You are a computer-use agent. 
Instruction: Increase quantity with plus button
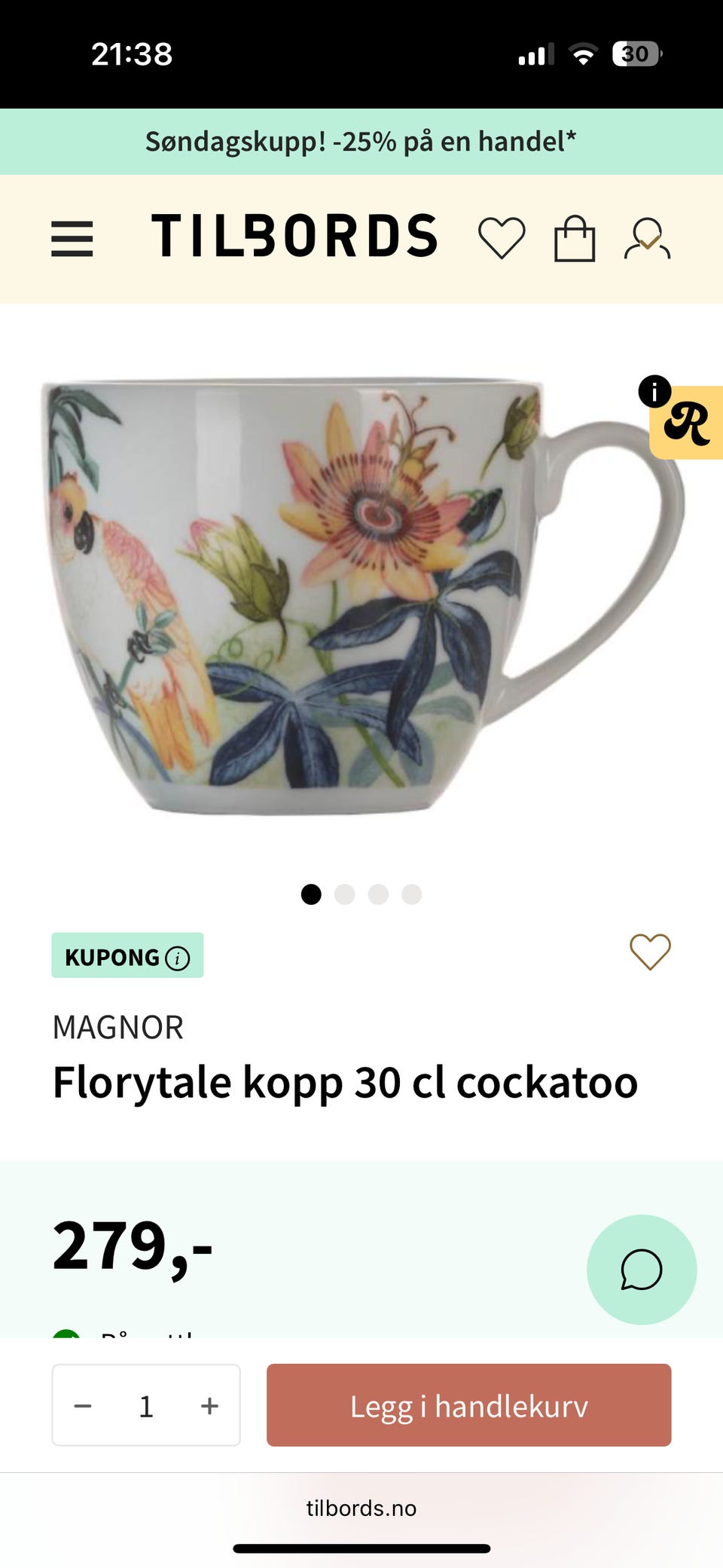pos(209,1405)
